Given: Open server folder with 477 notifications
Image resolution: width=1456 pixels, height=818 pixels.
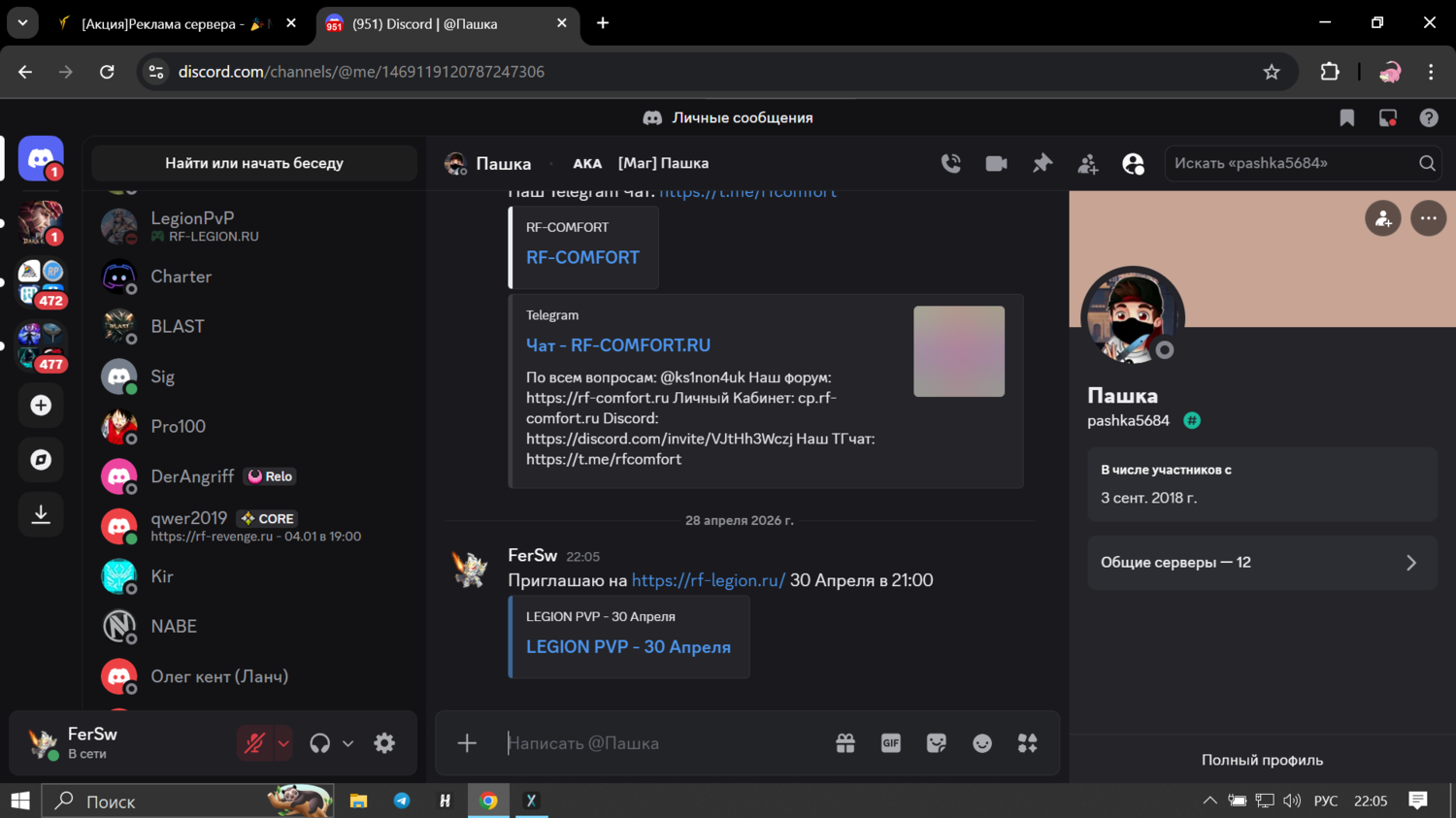Looking at the screenshot, I should click(x=41, y=346).
